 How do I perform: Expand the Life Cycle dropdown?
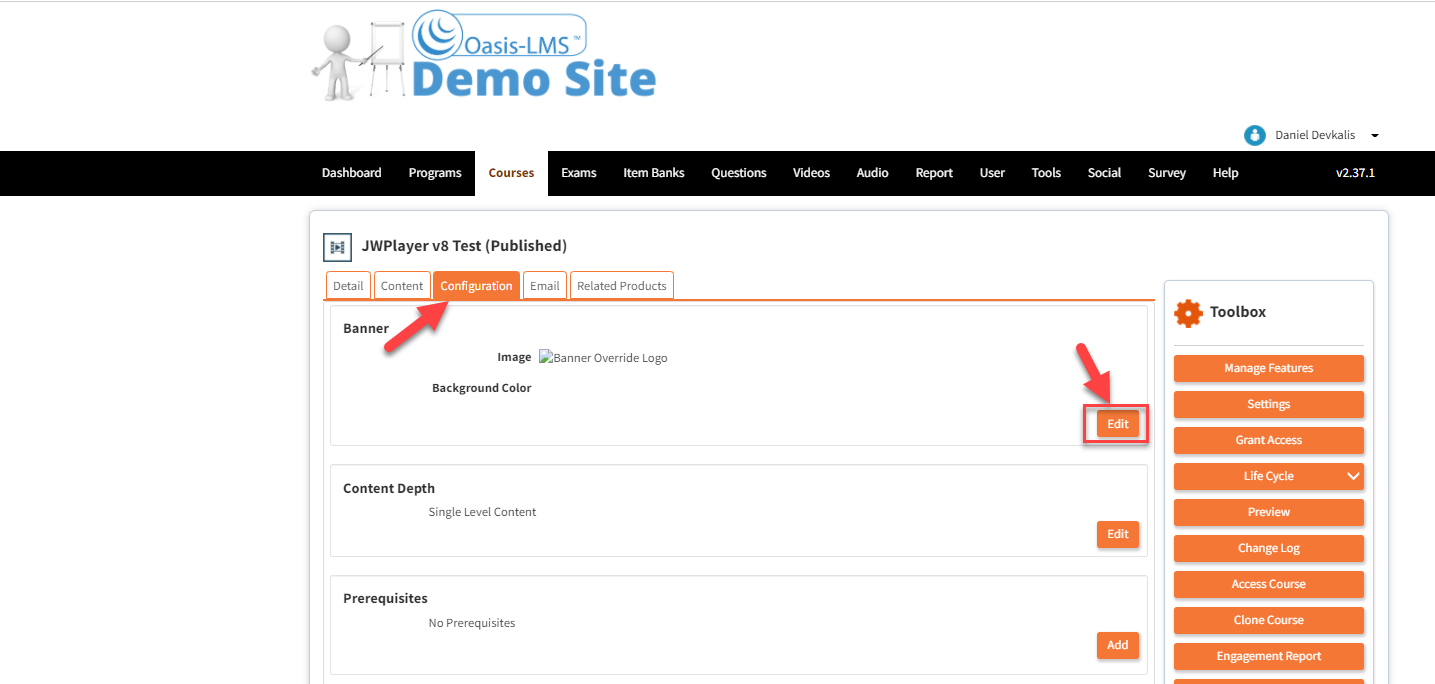(x=1268, y=476)
